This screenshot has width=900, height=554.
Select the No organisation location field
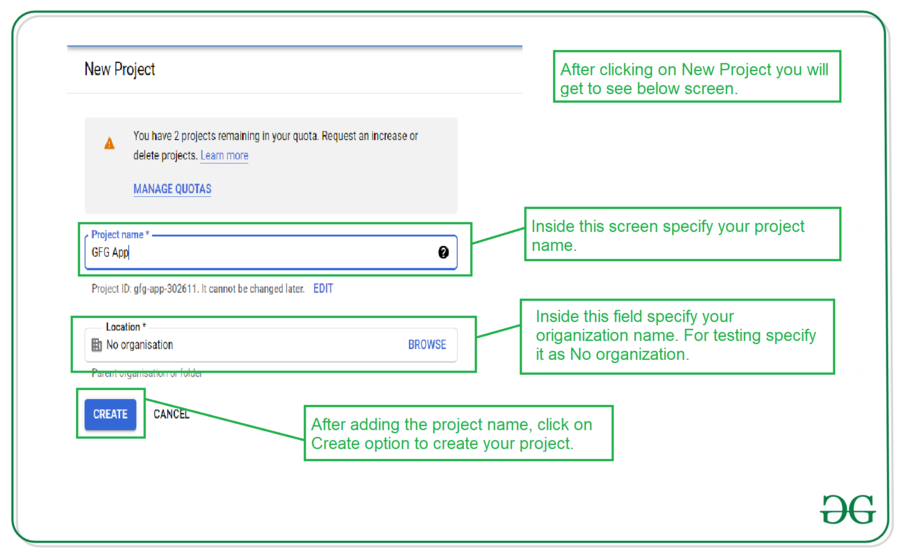tap(271, 344)
